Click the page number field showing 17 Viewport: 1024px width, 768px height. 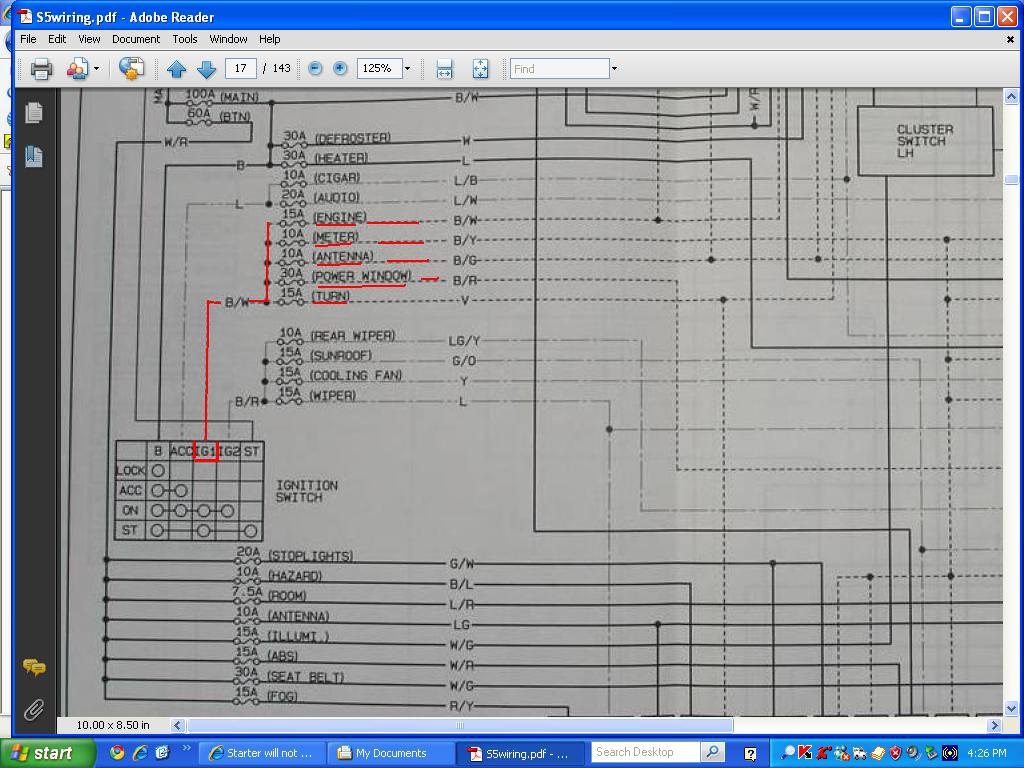pos(240,69)
